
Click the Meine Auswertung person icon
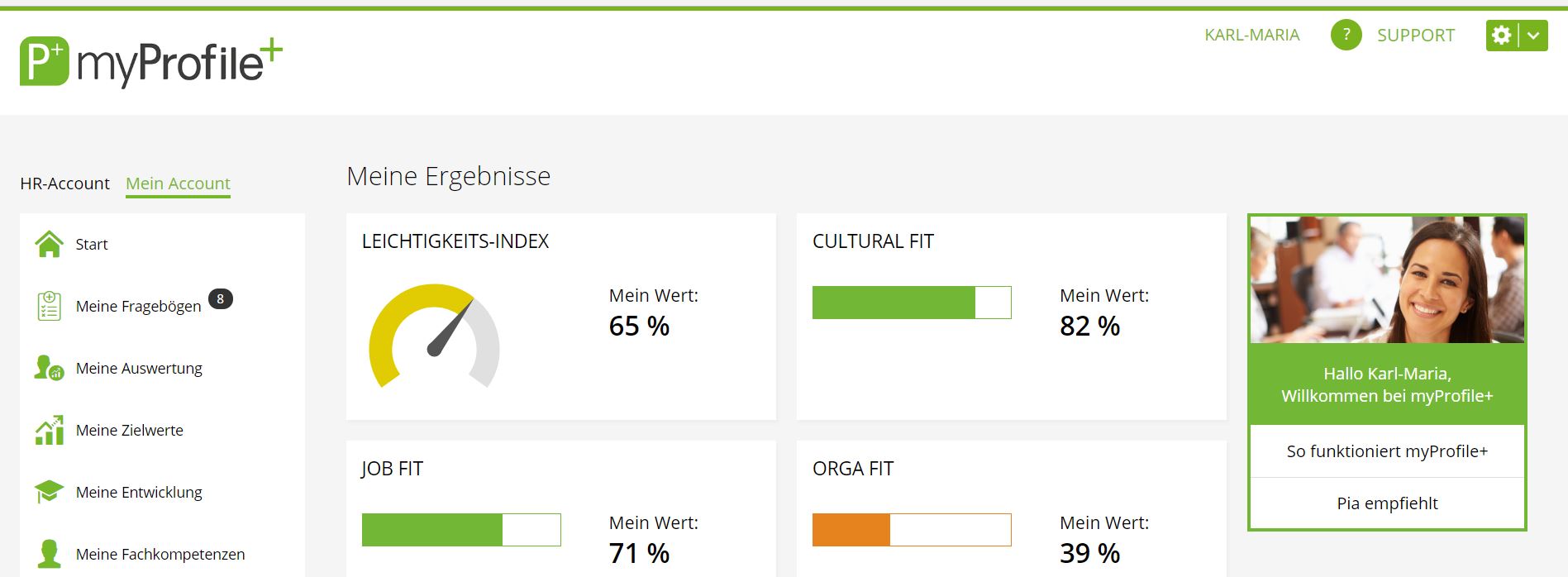[49, 368]
